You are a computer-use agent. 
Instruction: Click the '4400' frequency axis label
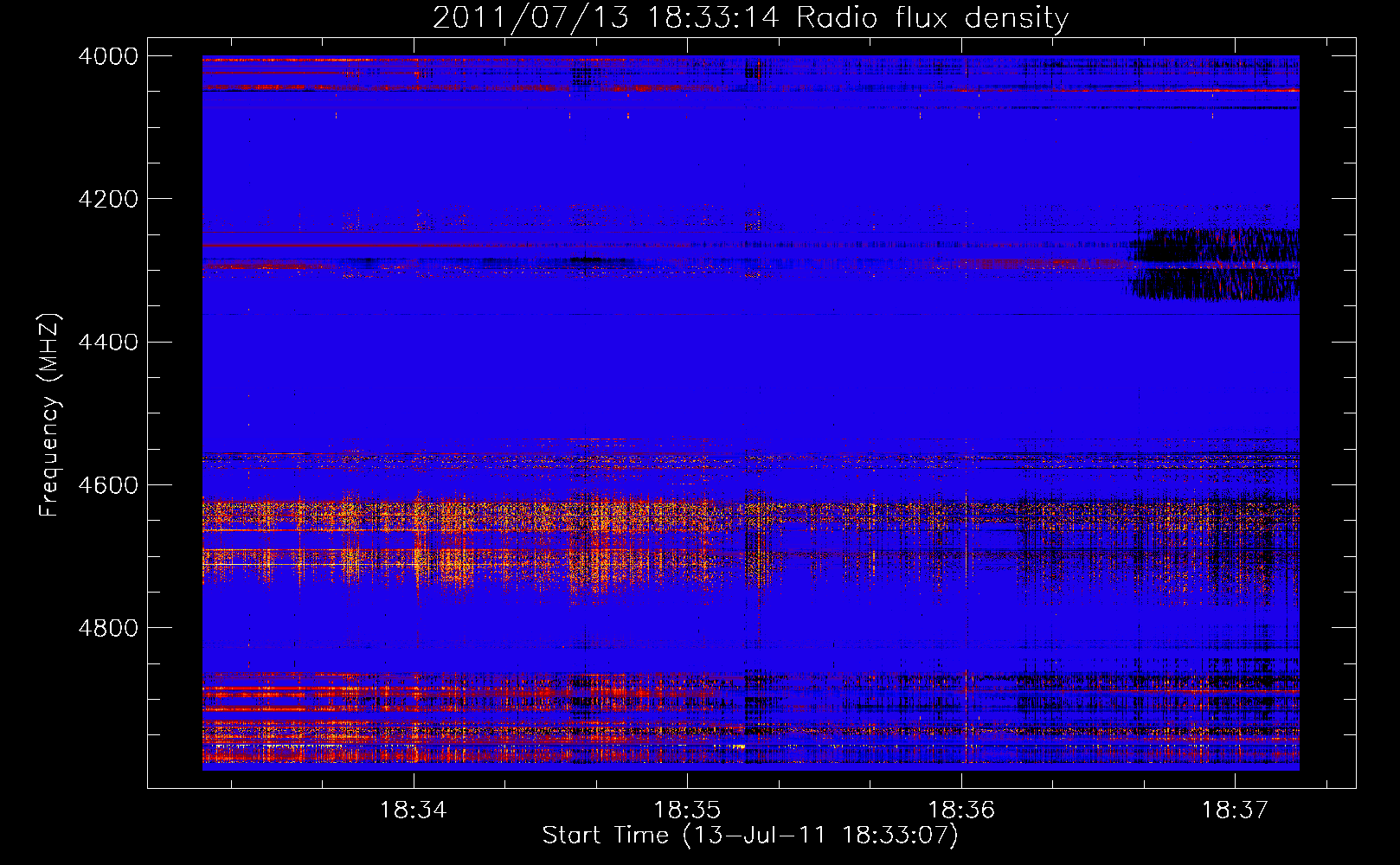(108, 343)
